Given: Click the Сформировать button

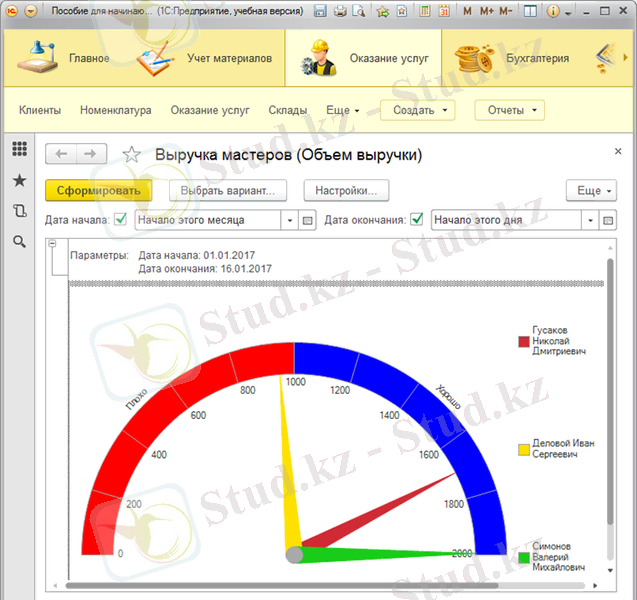Looking at the screenshot, I should (99, 191).
